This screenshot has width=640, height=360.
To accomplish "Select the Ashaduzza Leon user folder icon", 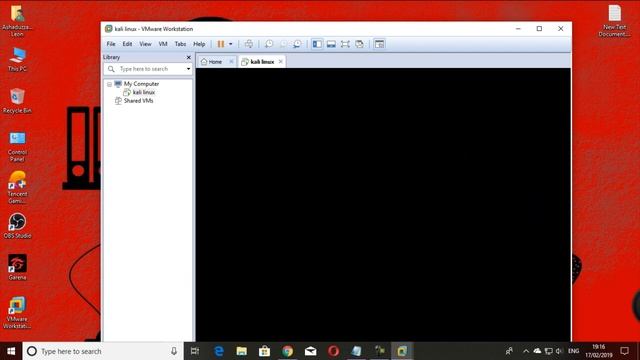I will point(17,21).
